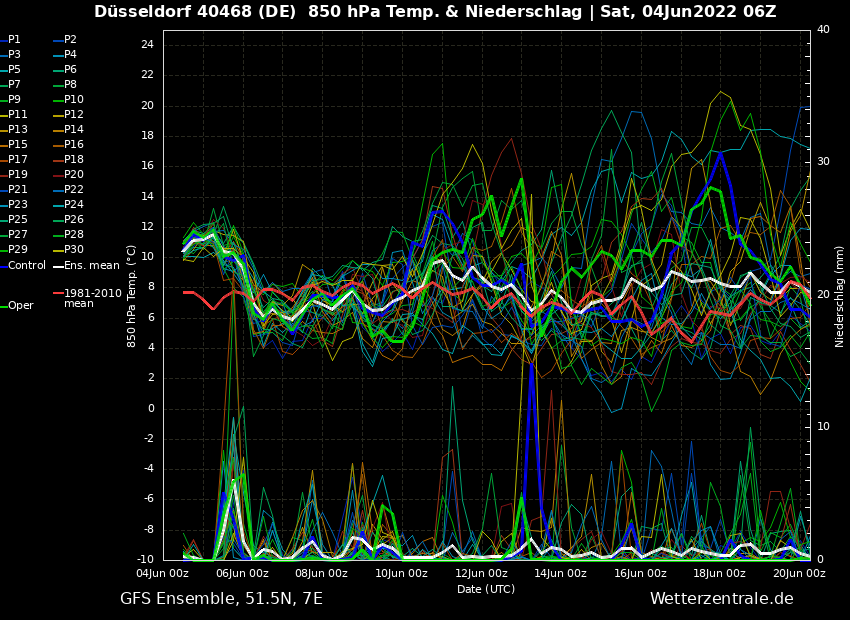Click the P30 legend label

coord(74,250)
